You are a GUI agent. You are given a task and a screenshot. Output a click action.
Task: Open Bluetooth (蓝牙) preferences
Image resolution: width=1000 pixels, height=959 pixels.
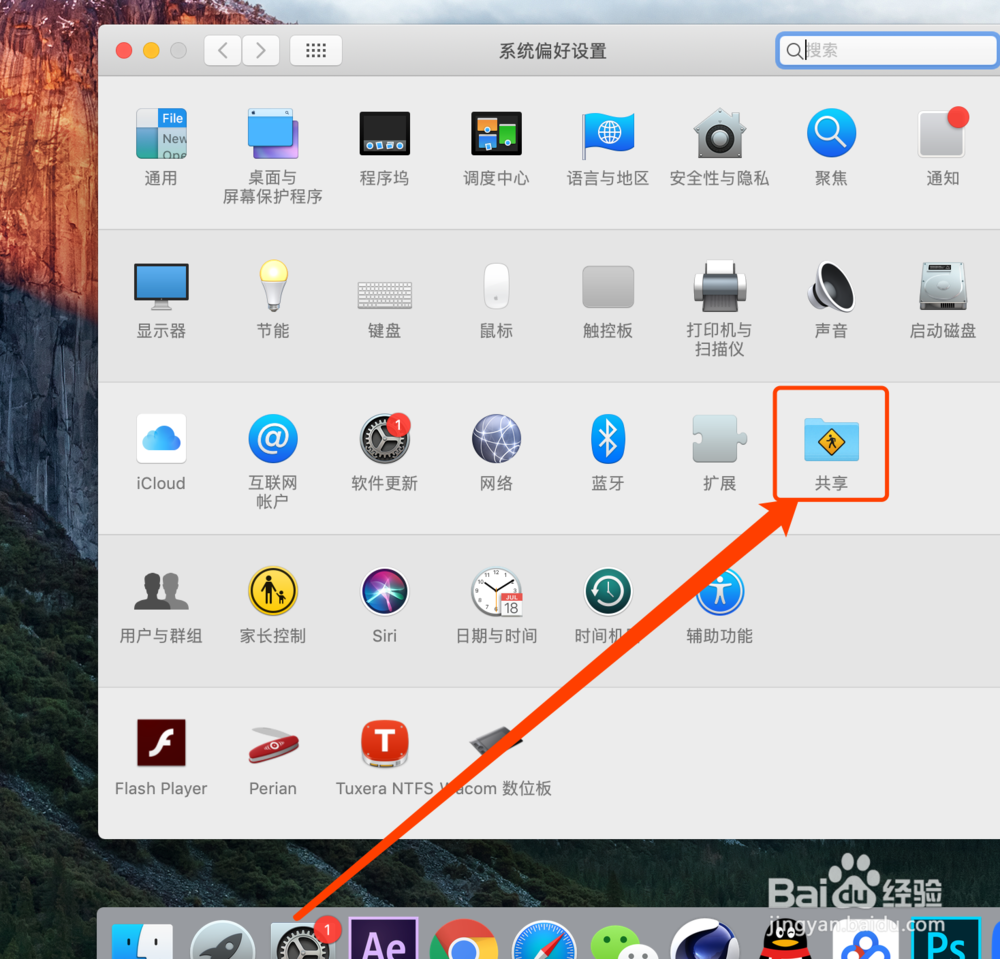coord(608,438)
